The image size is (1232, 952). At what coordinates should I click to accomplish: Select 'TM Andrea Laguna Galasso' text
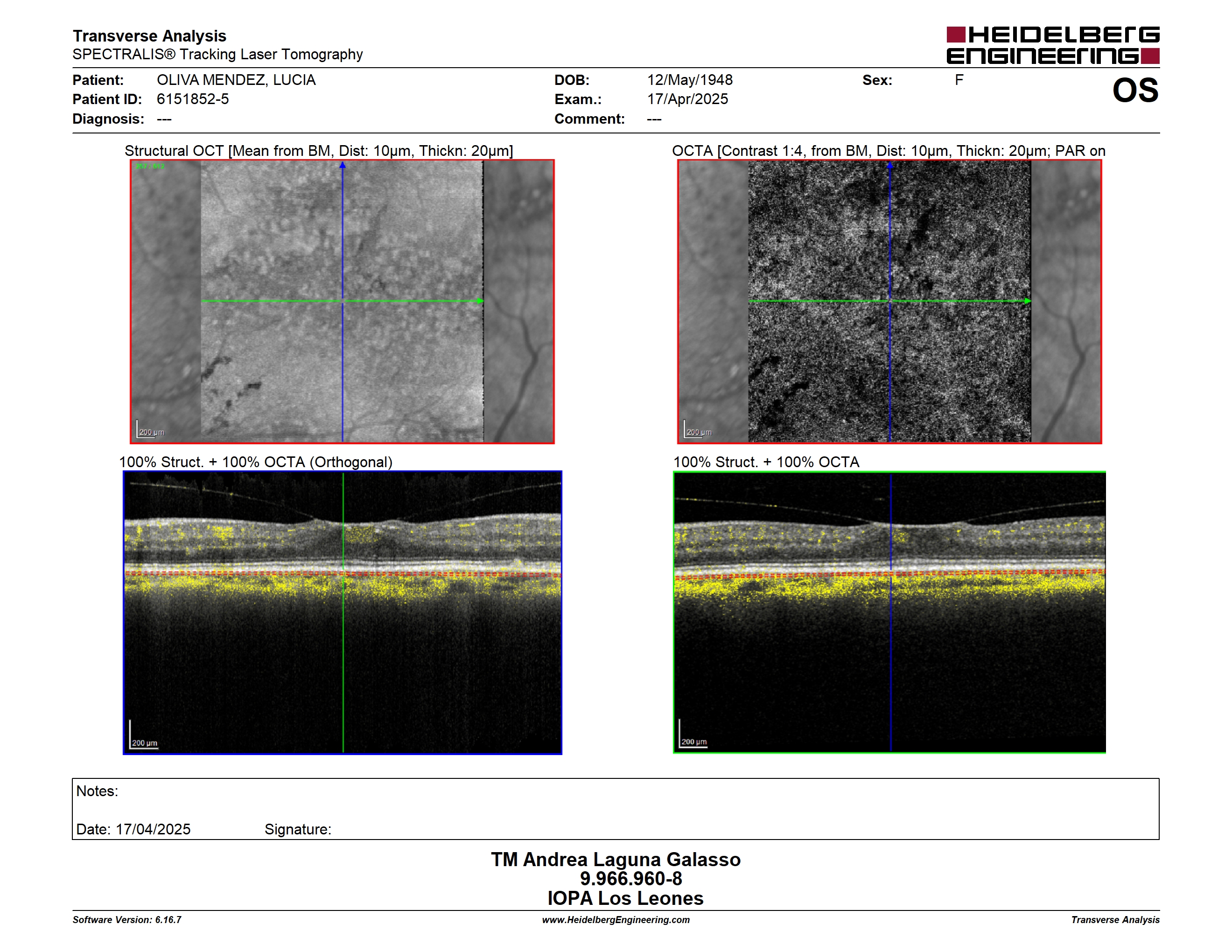(616, 860)
